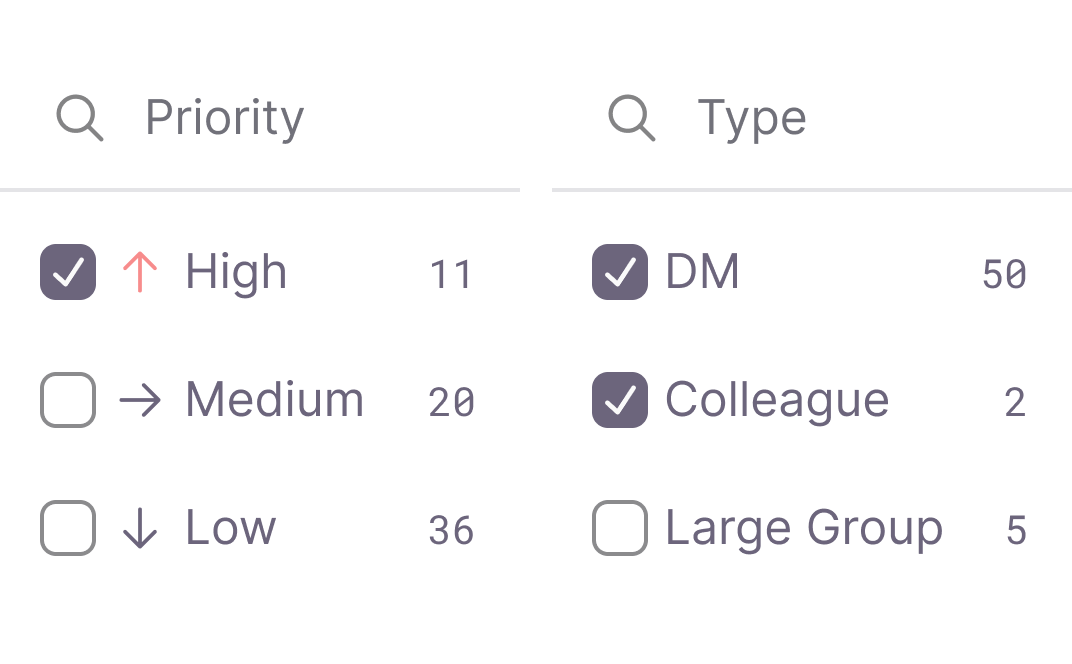Click the Low count number 36

(x=451, y=530)
